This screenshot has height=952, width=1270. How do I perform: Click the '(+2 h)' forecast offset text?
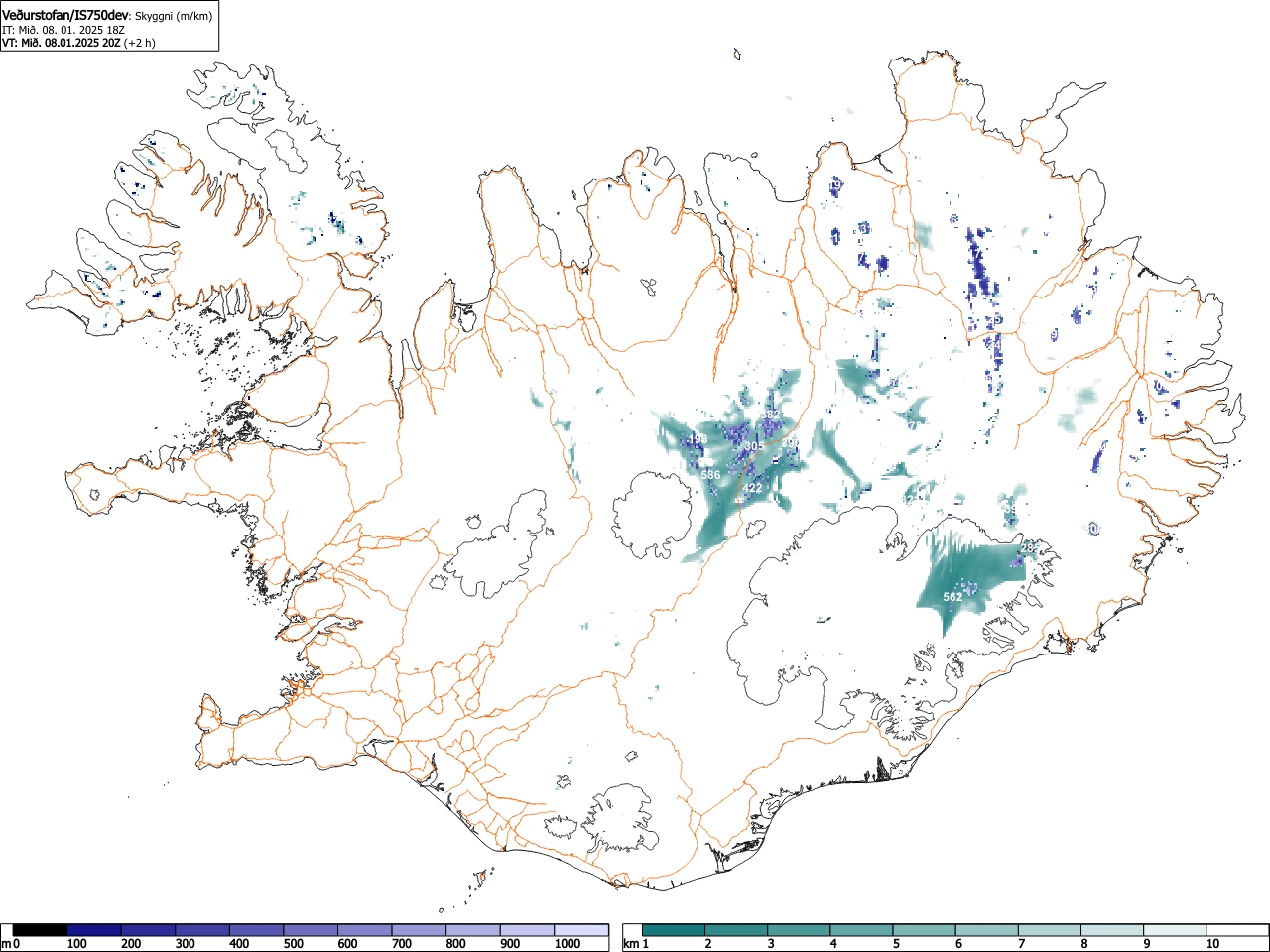(139, 43)
